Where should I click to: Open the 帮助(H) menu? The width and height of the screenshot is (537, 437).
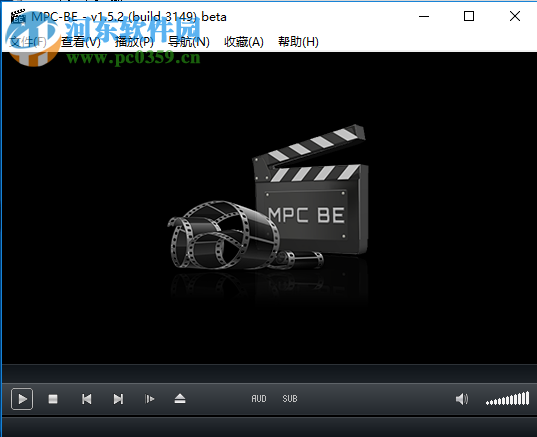pyautogui.click(x=298, y=42)
